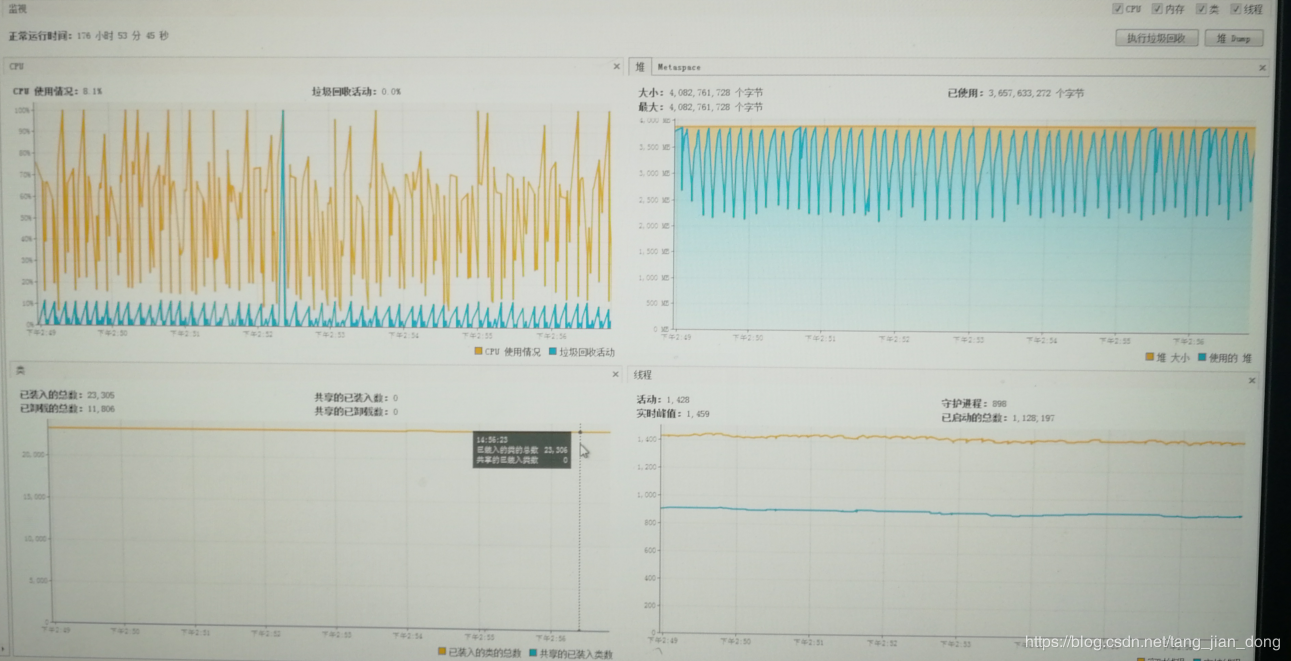Select the 堆 (heap) tab
Image resolution: width=1291 pixels, height=661 pixels.
pos(640,68)
